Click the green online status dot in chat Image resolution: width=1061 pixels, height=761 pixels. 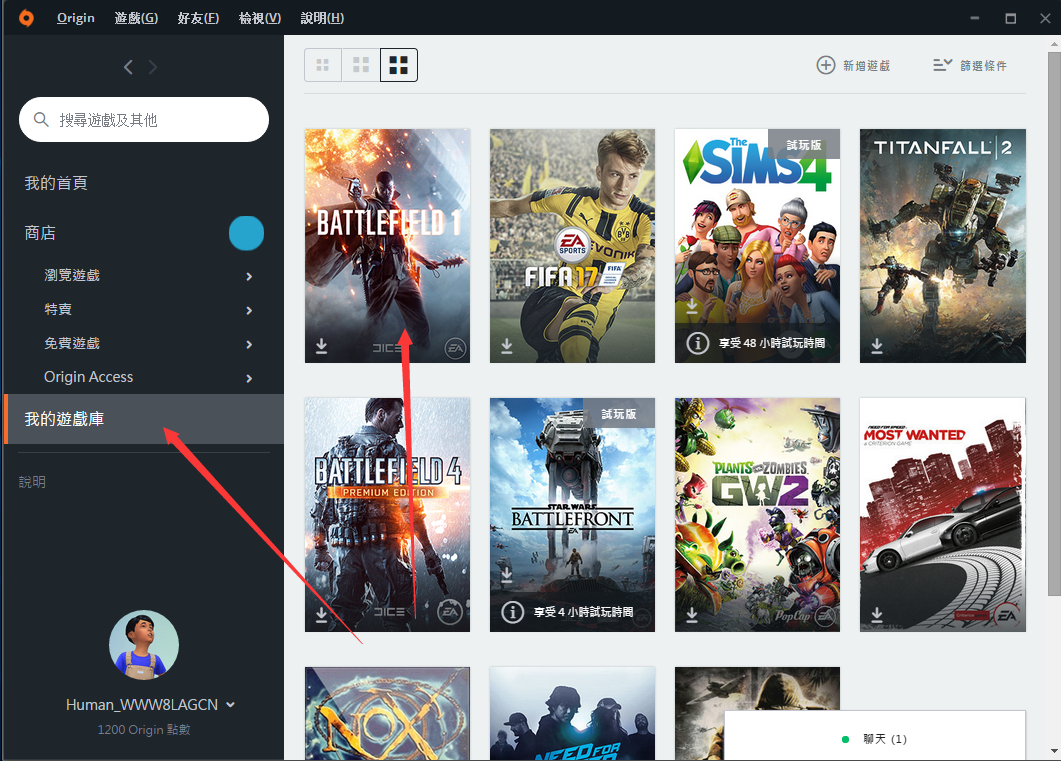pos(845,739)
